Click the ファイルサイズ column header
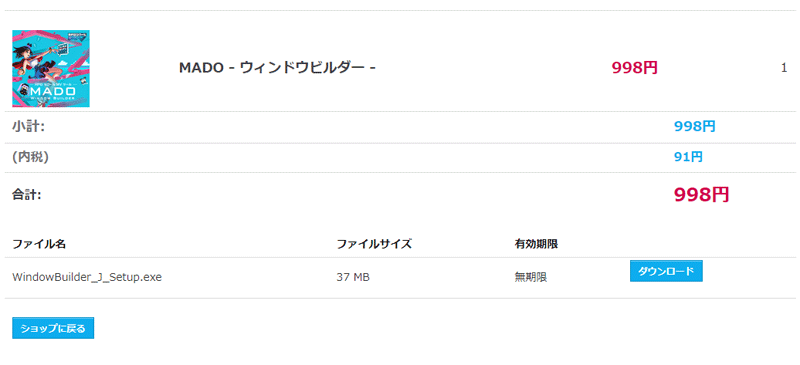Viewport: 800px width, 365px height. (x=374, y=244)
